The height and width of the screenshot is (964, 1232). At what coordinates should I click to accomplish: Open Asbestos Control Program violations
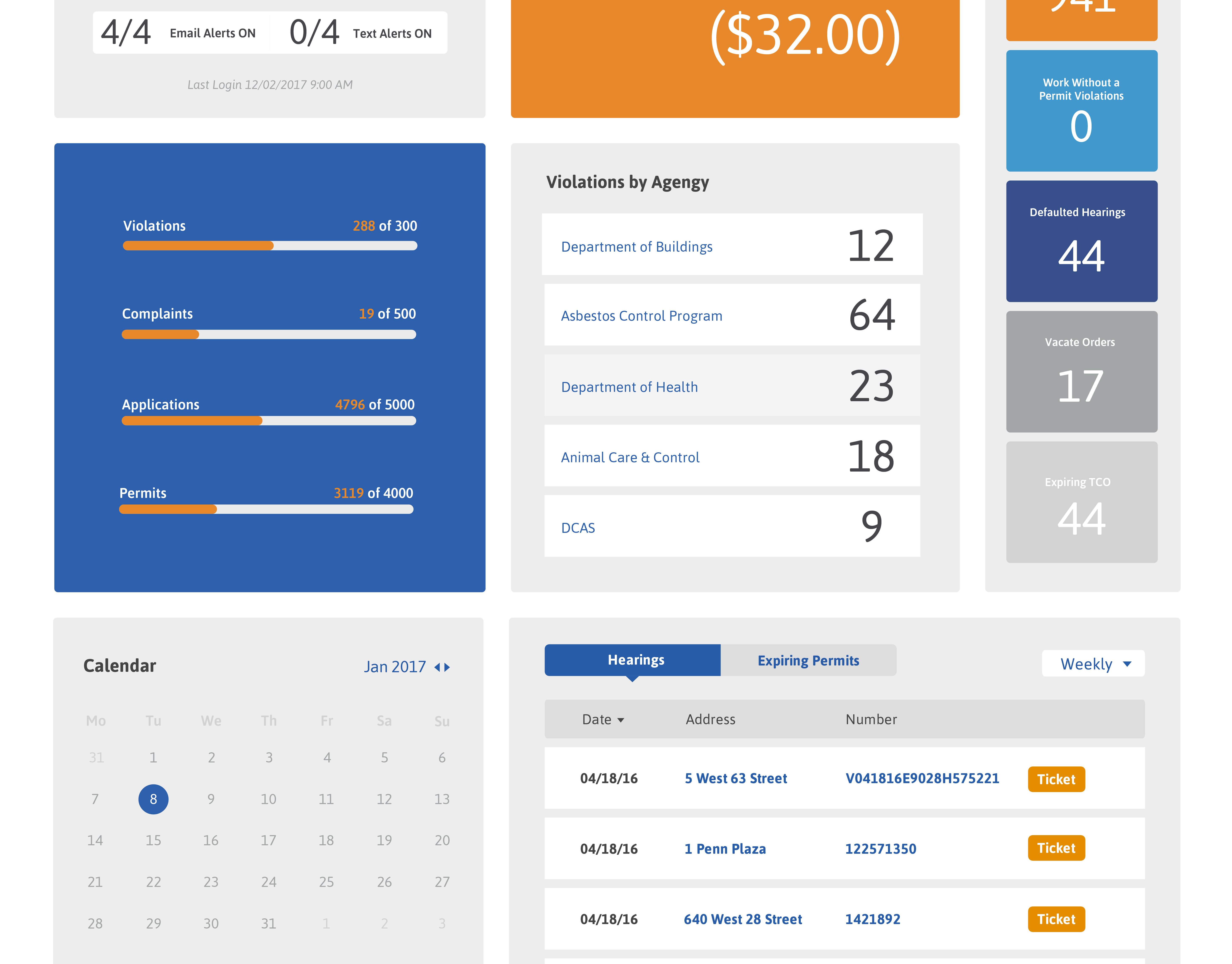point(732,315)
